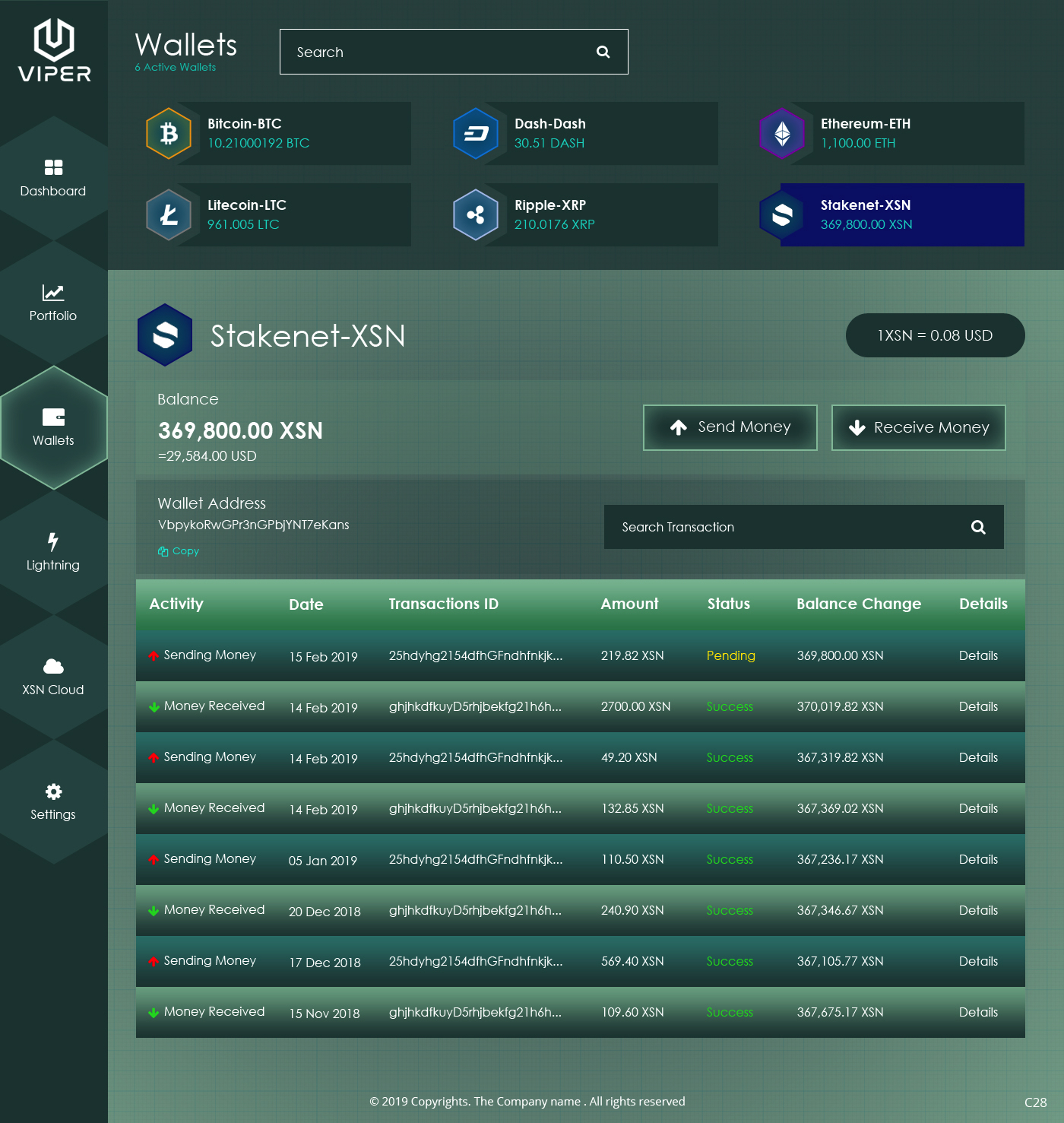Open Details for the Pending transaction
Viewport: 1064px width, 1123px height.
pos(978,655)
